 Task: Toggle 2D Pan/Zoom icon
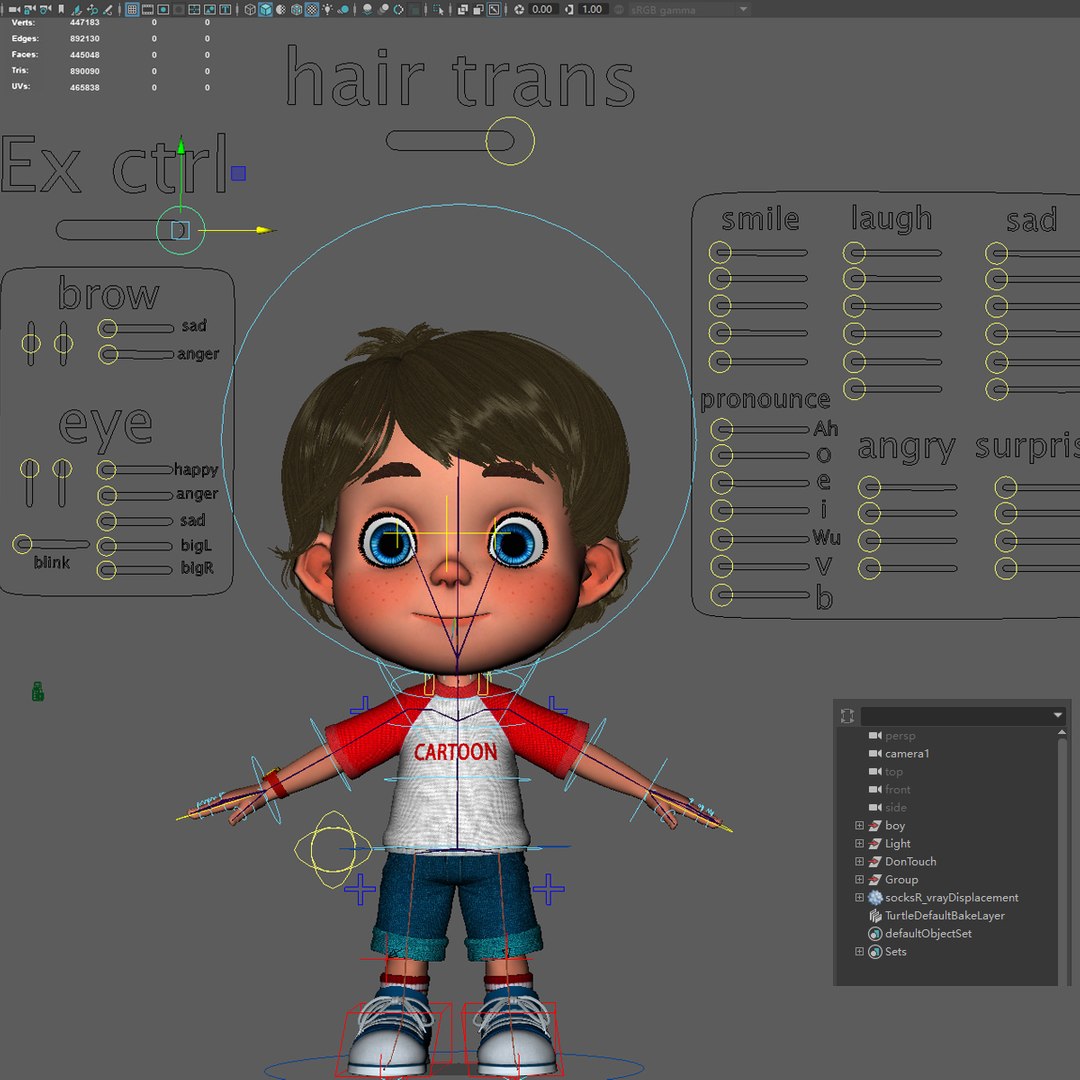(x=92, y=10)
